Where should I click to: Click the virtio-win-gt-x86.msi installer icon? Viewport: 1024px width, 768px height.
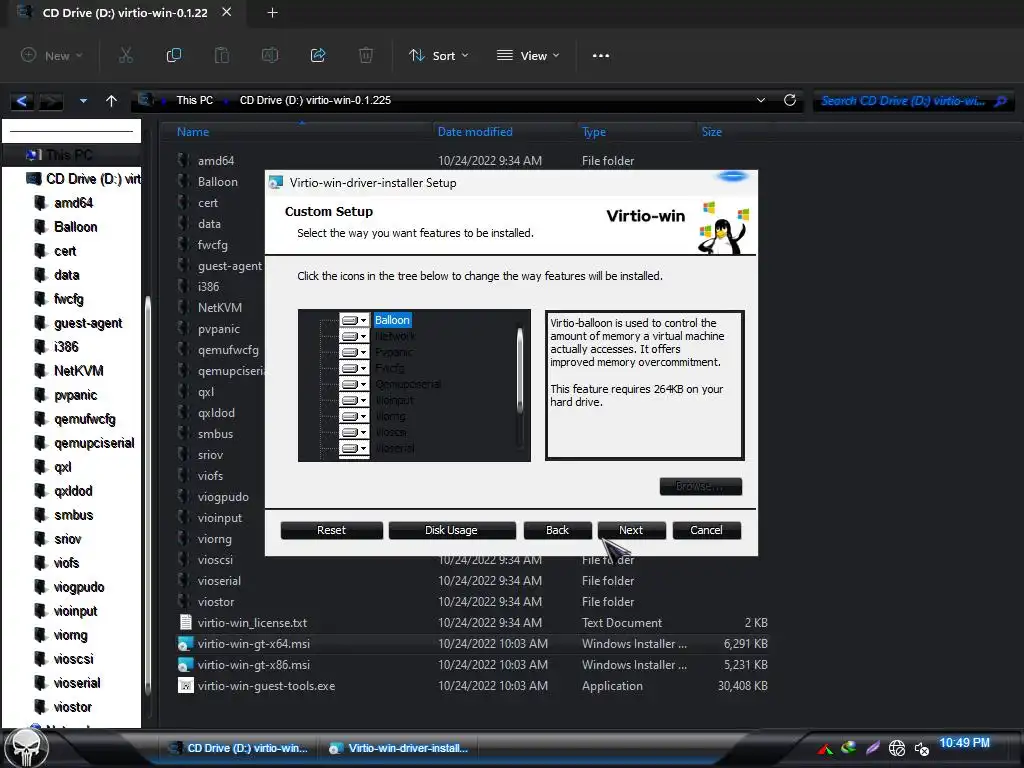pyautogui.click(x=185, y=665)
